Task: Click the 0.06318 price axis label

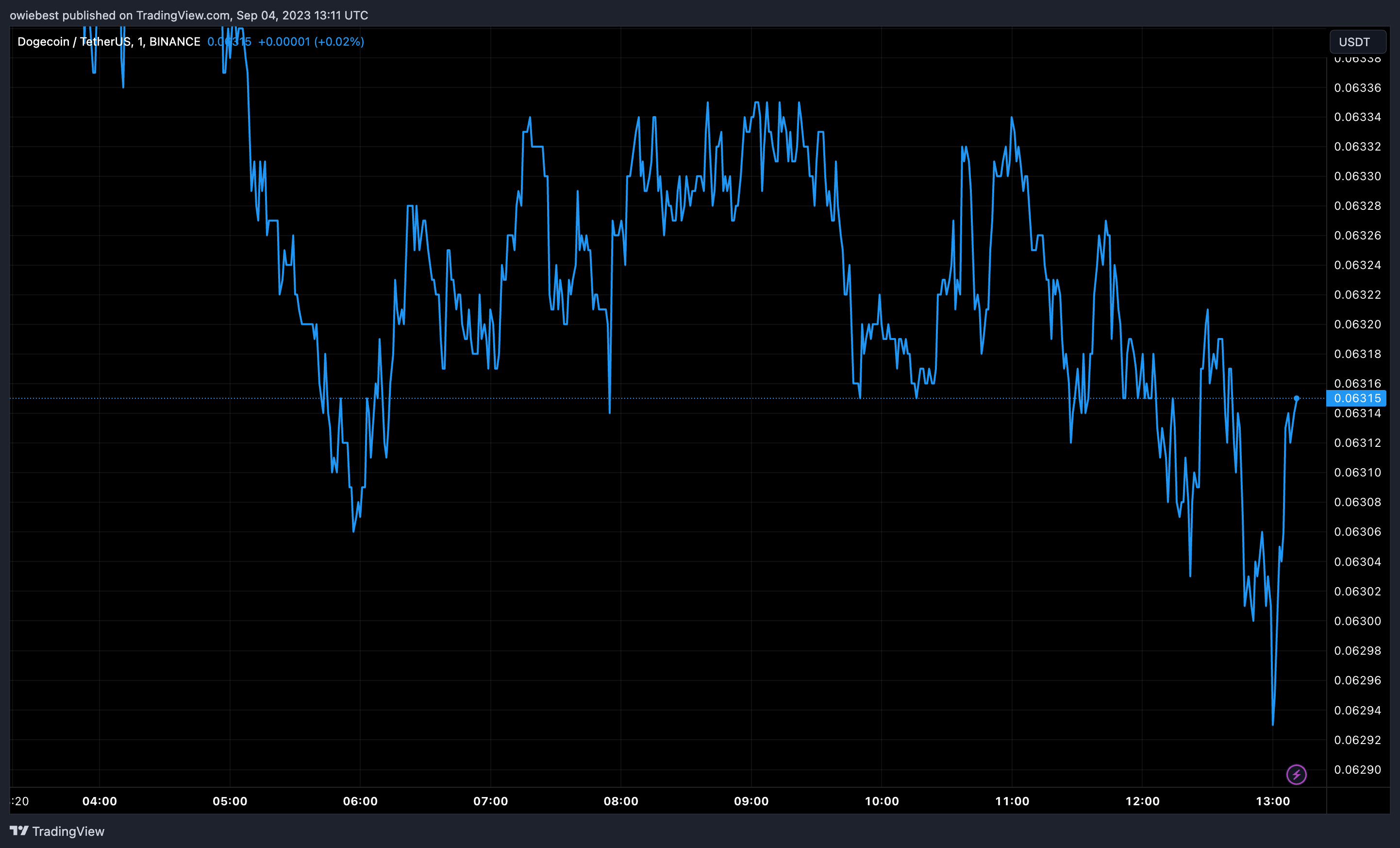Action: point(1357,354)
